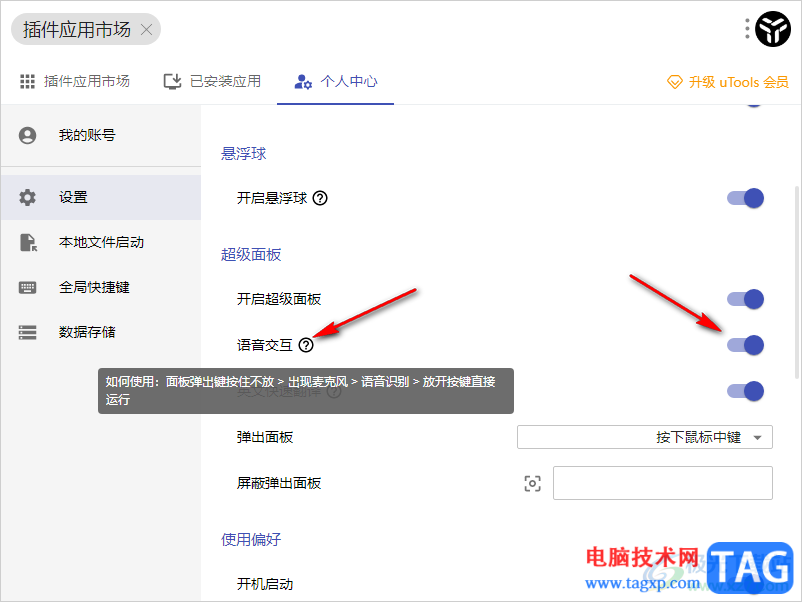Open 全局快捷键 in the sidebar
Viewport: 802px width, 602px height.
(101, 287)
